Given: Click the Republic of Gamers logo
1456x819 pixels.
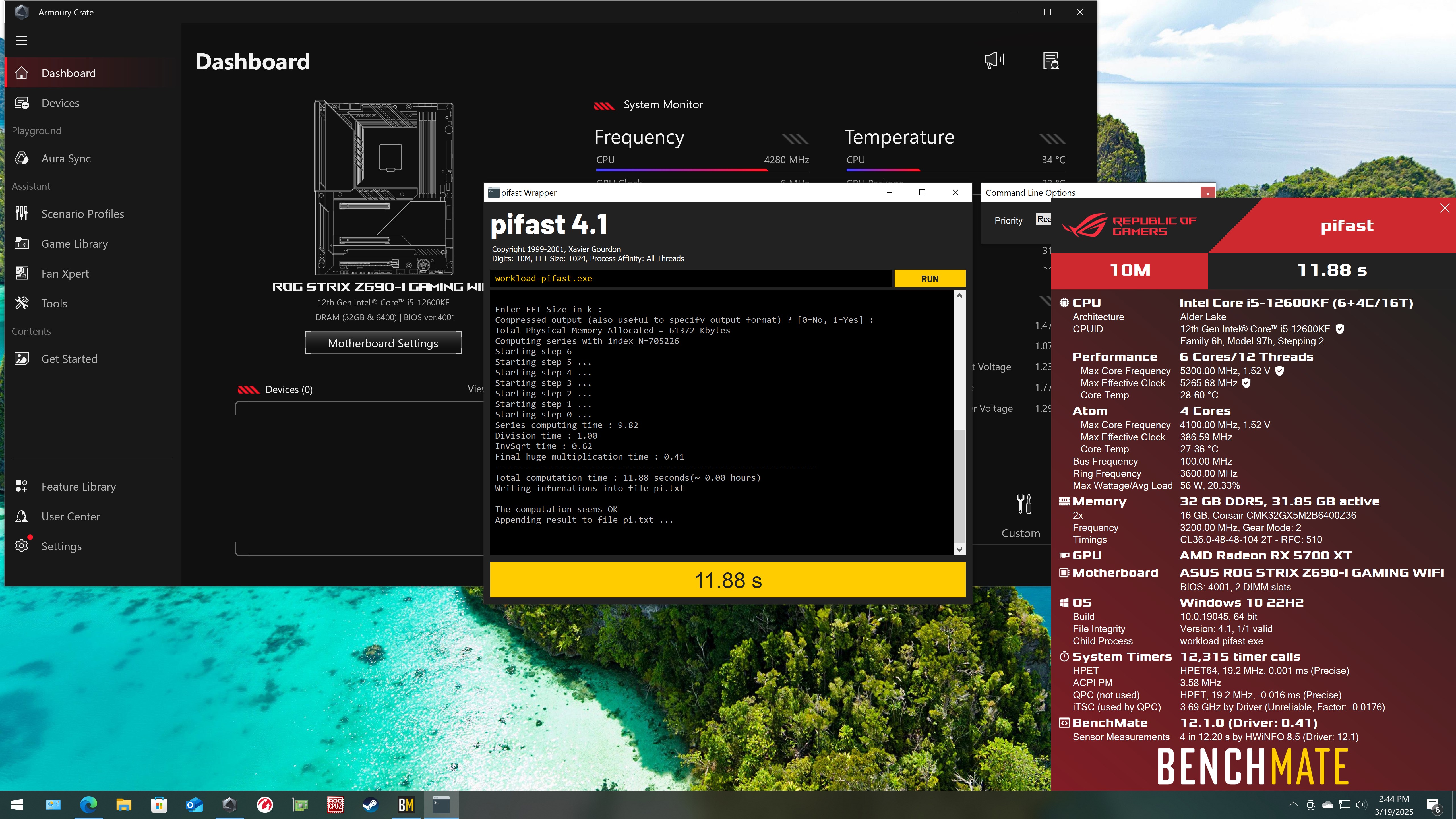Looking at the screenshot, I should (1129, 226).
